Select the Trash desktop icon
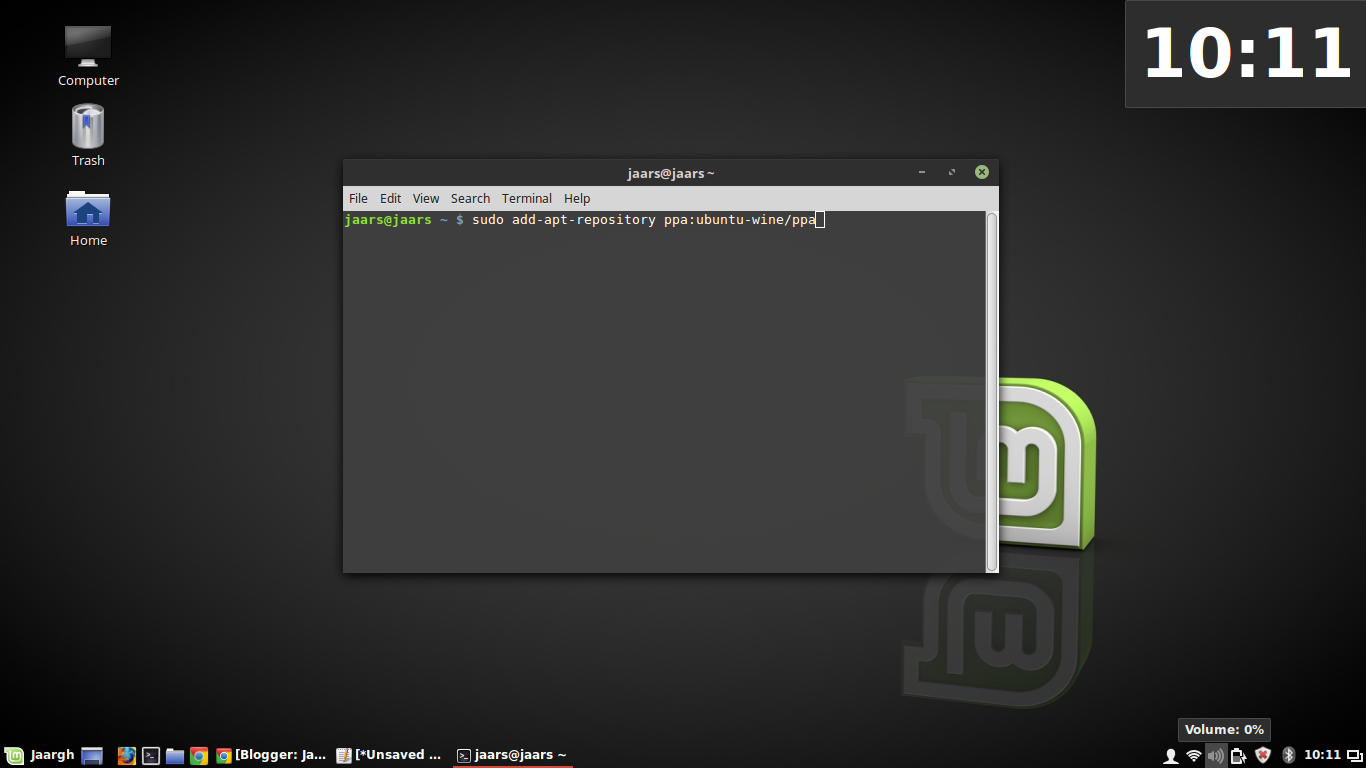 tap(88, 135)
